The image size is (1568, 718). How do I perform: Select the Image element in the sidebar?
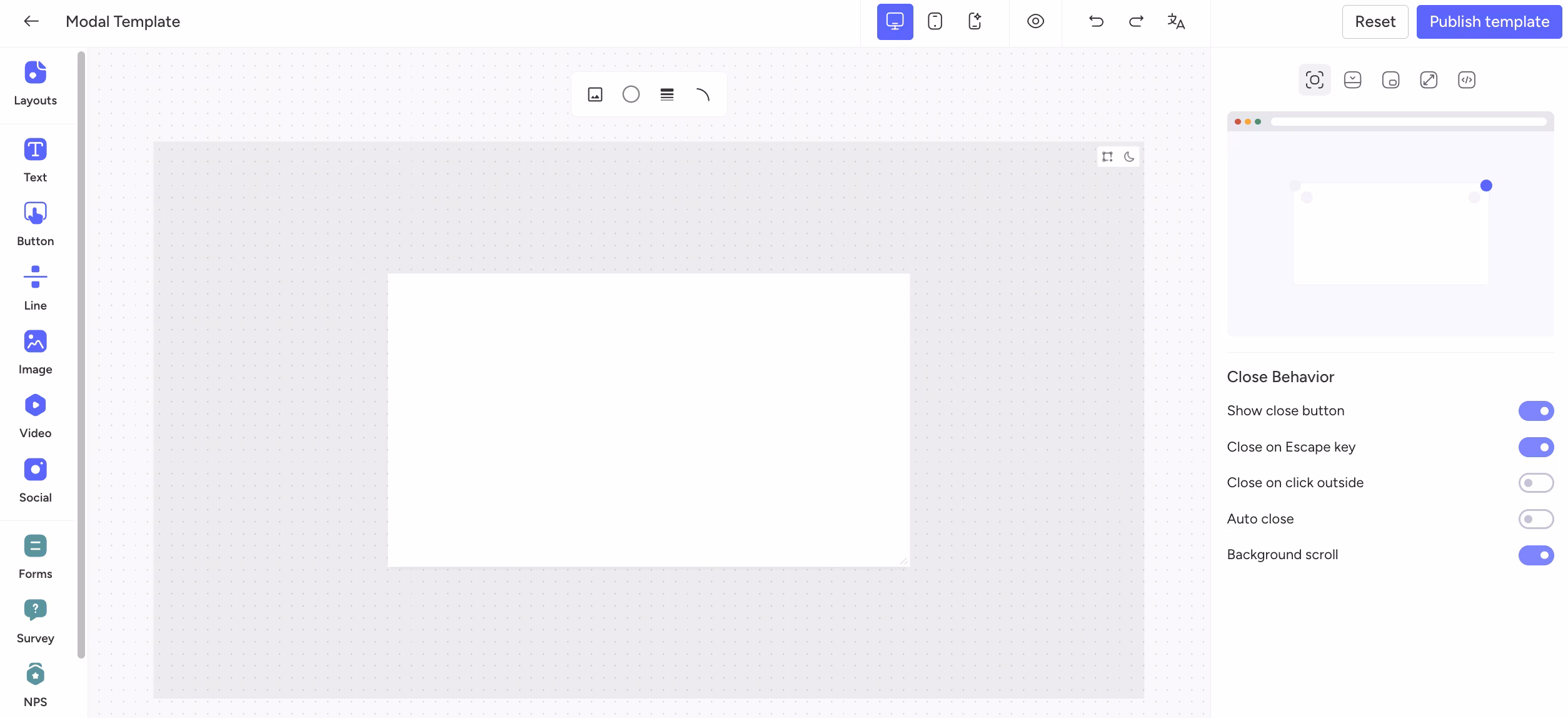pos(35,350)
